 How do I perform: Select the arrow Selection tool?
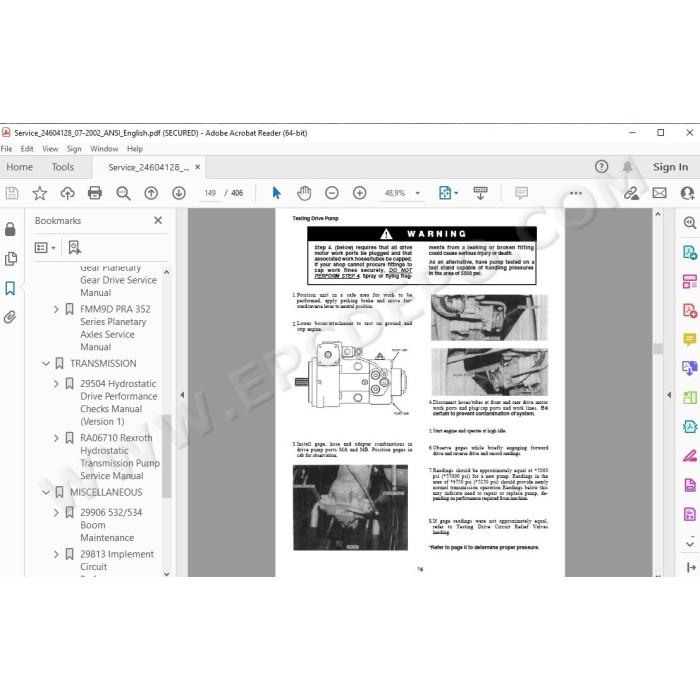coord(276,193)
